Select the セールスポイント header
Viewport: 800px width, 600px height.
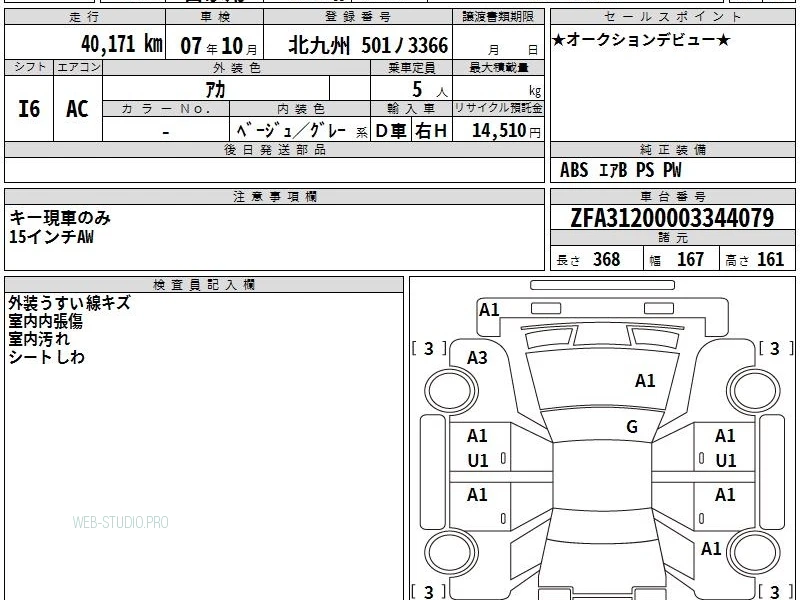pos(672,17)
